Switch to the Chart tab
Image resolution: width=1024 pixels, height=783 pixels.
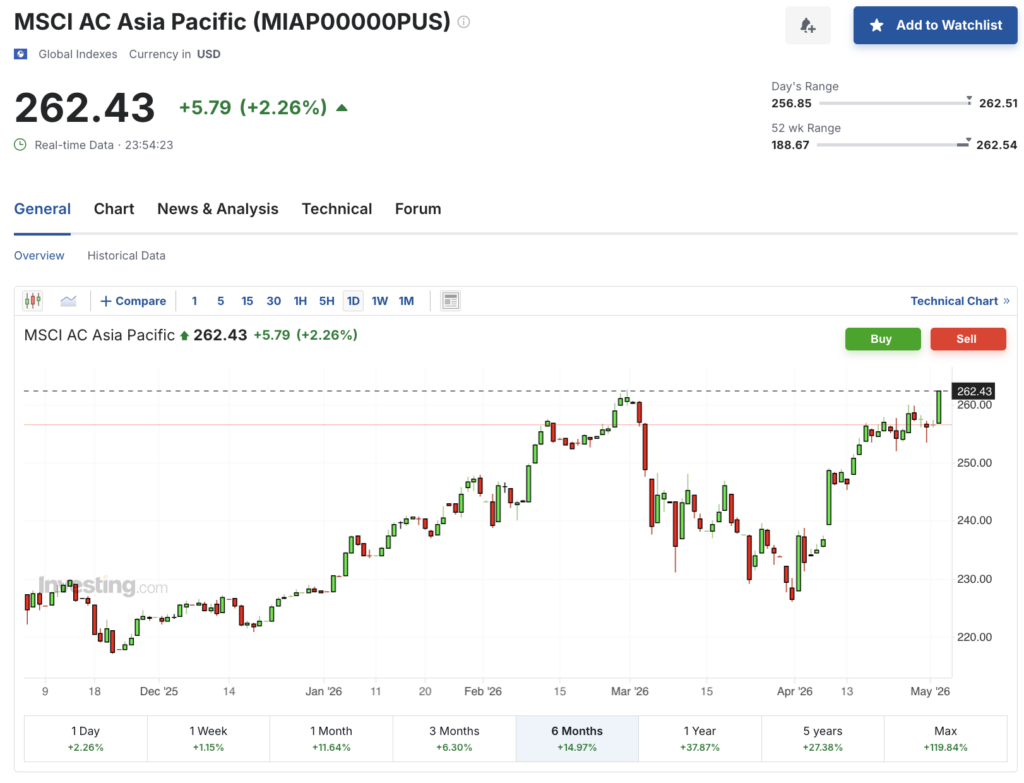(x=114, y=209)
